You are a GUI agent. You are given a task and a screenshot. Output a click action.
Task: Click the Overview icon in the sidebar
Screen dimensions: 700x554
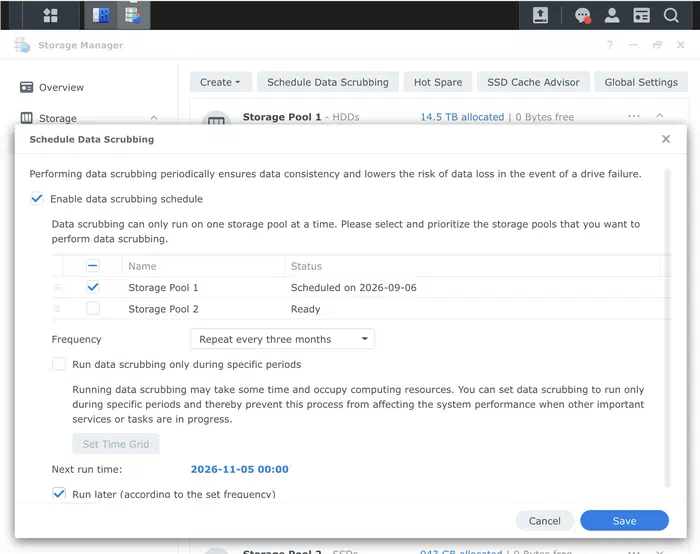click(26, 87)
